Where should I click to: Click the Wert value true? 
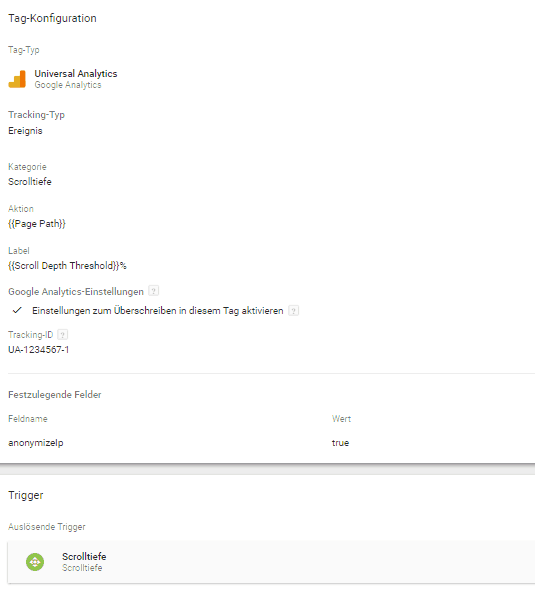click(340, 443)
